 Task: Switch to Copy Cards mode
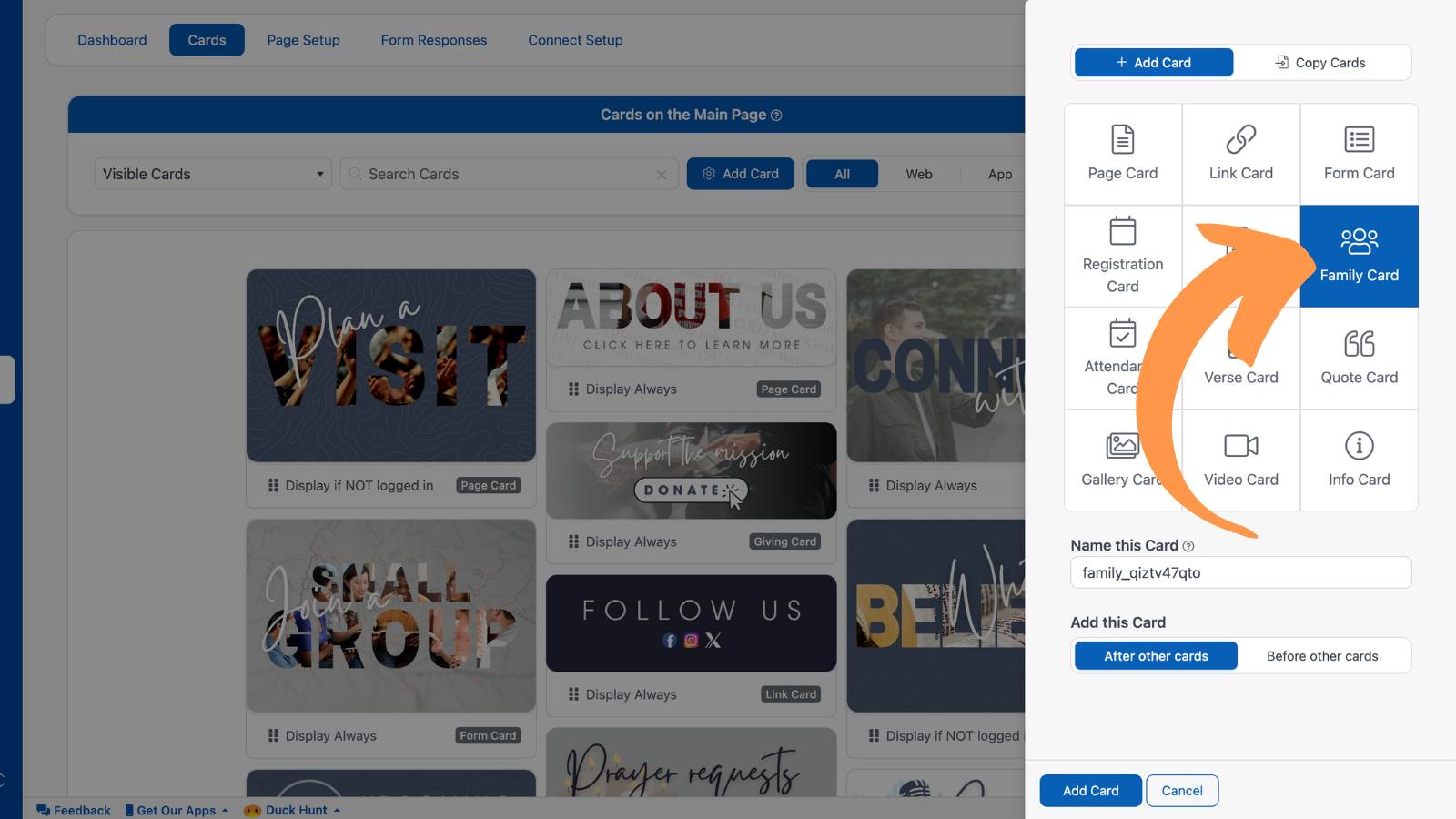pos(1320,63)
